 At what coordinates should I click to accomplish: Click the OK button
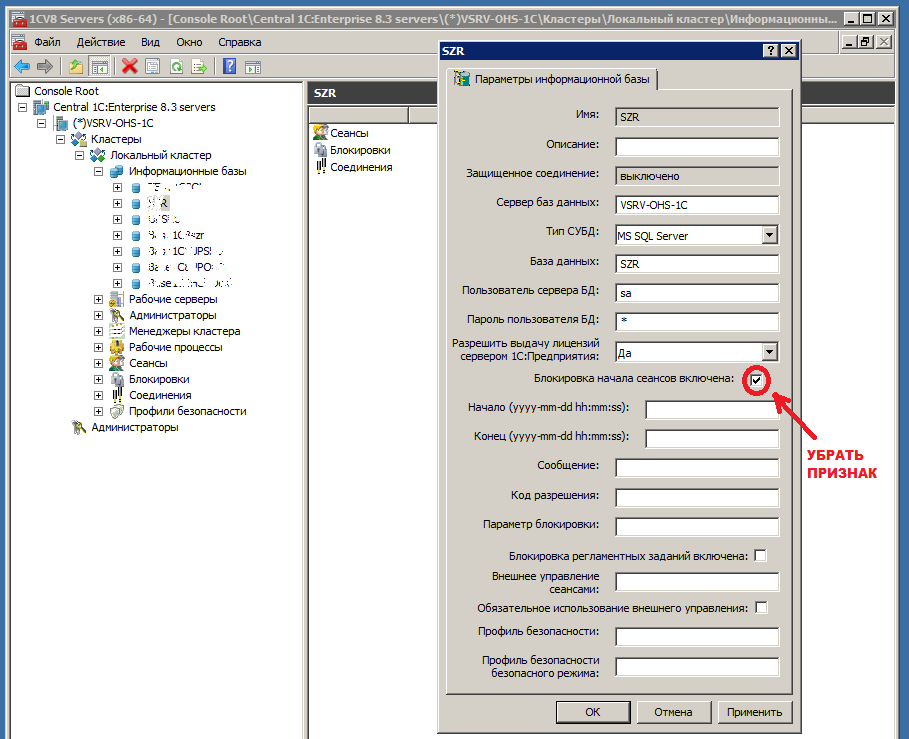click(x=593, y=712)
